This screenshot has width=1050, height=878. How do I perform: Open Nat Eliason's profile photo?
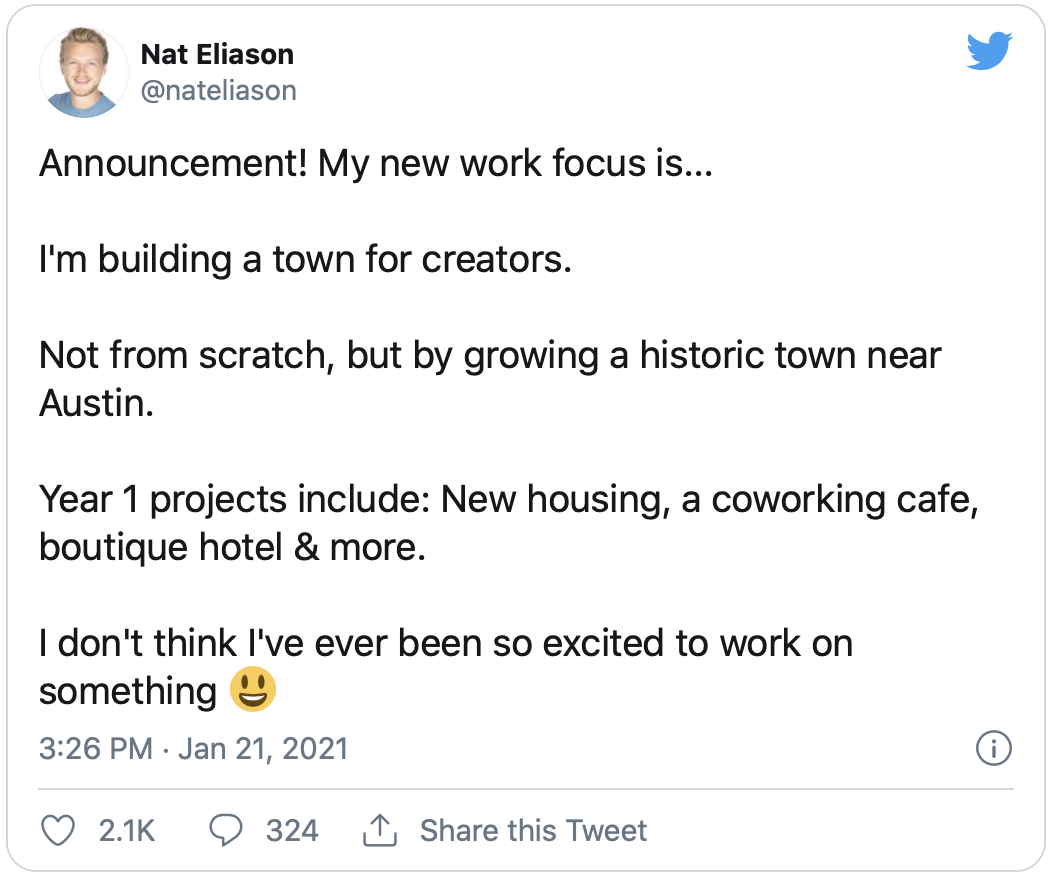click(82, 73)
